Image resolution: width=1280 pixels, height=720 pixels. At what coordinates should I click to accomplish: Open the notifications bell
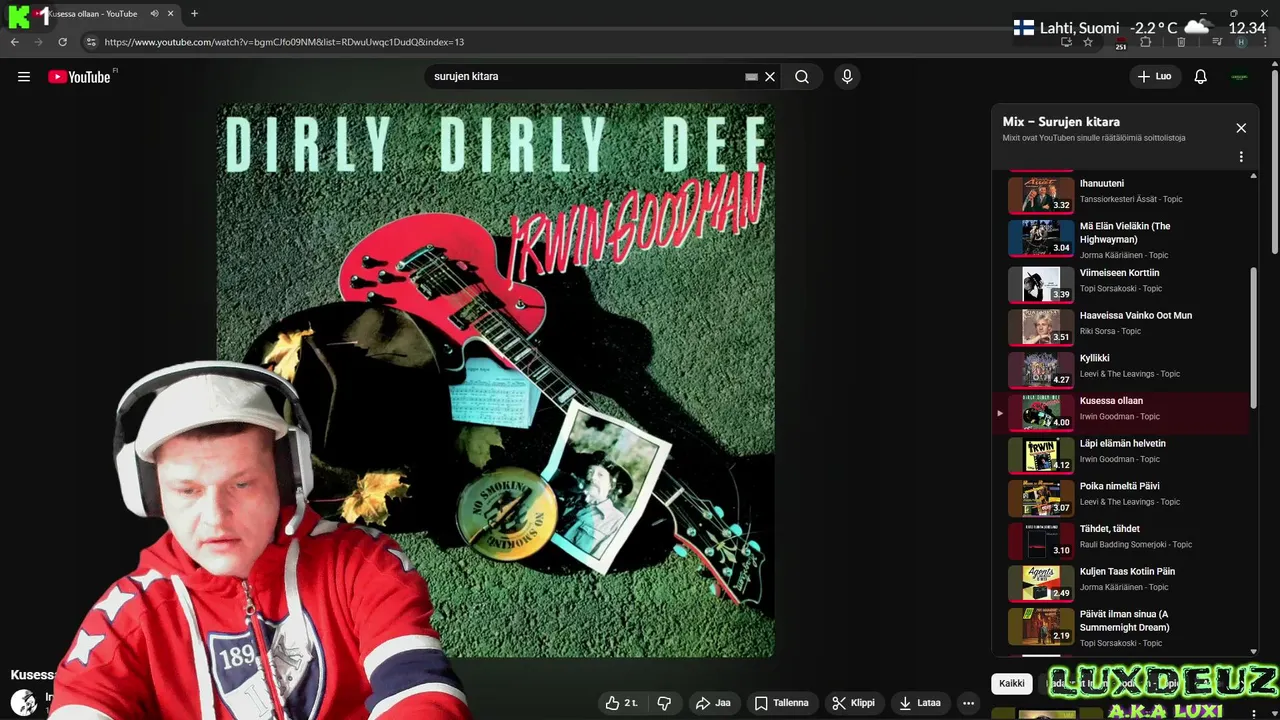coord(1201,76)
